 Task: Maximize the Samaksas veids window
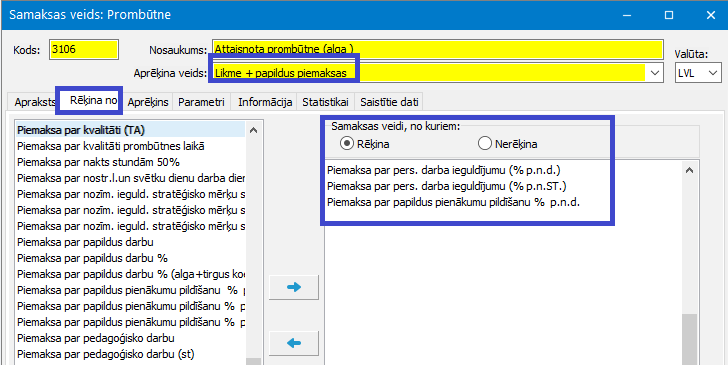669,15
